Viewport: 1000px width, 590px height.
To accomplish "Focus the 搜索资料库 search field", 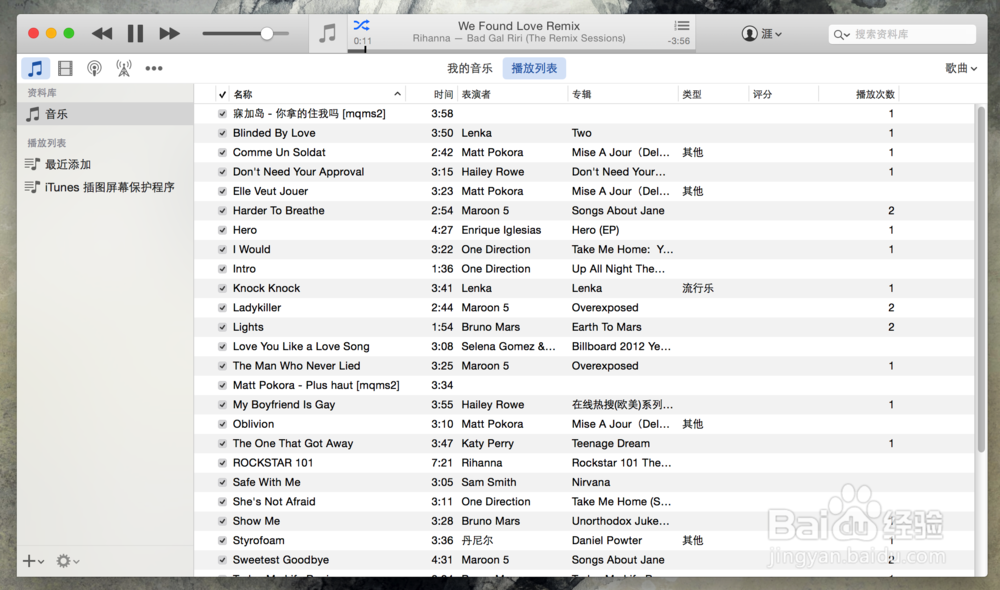I will (x=902, y=34).
